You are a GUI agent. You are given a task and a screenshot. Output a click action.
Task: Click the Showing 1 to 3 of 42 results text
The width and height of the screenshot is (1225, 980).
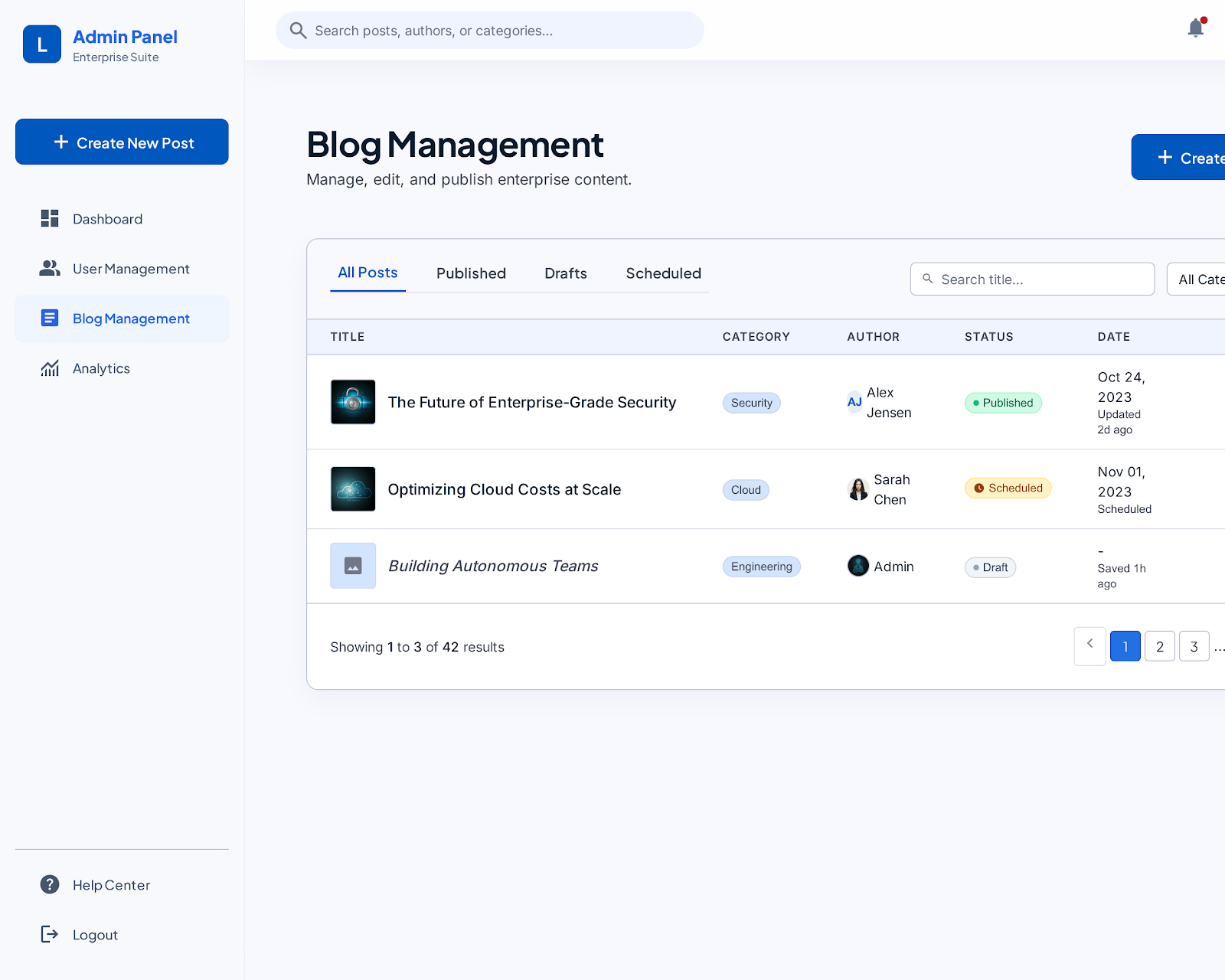(x=417, y=647)
